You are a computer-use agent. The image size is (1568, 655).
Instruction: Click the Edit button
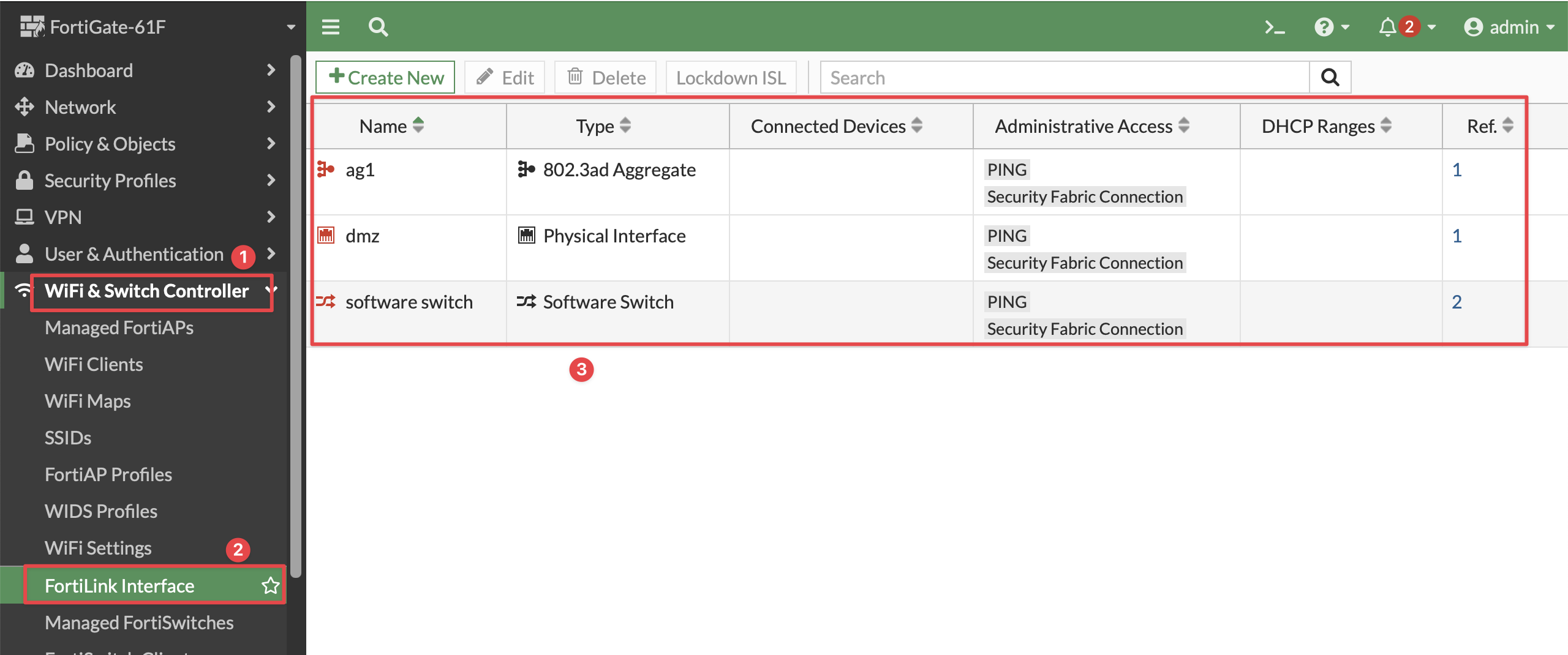tap(505, 78)
